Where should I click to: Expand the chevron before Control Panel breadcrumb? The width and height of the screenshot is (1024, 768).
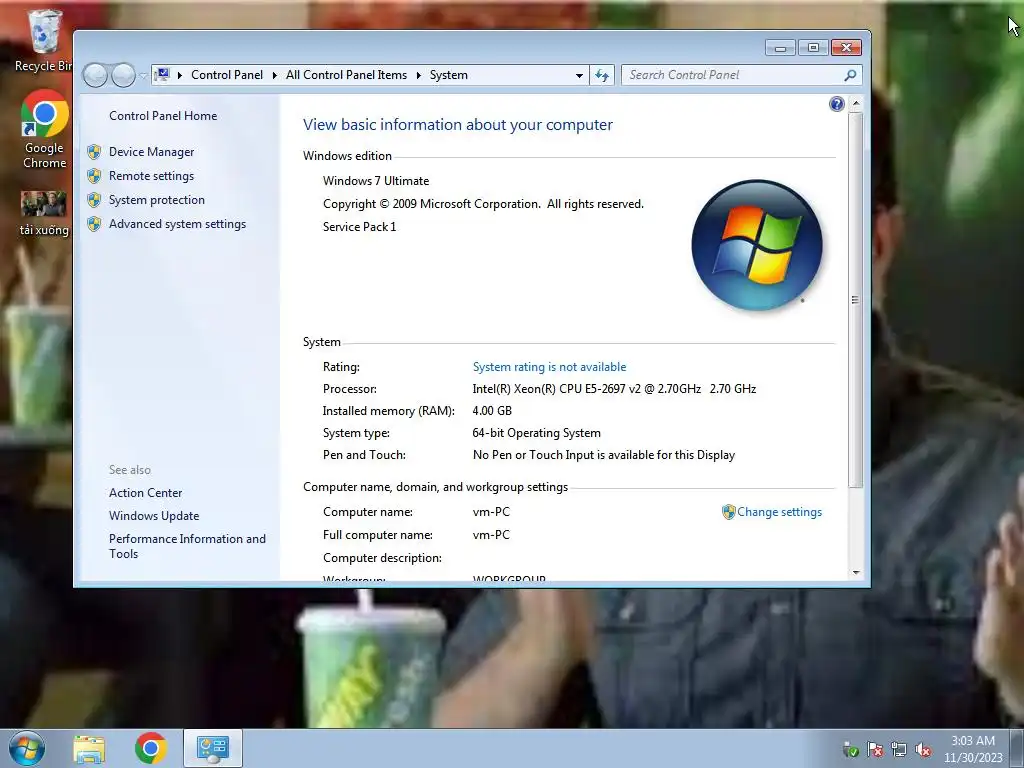(x=180, y=75)
